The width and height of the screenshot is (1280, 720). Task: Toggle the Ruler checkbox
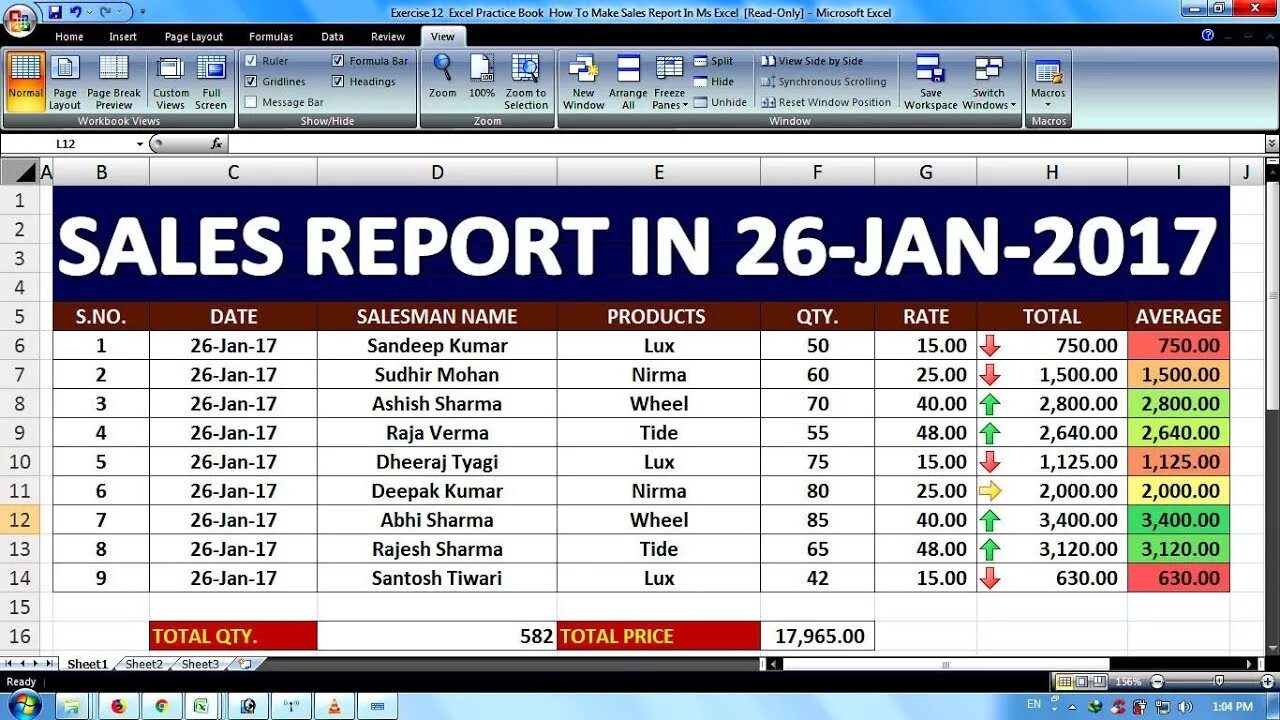(x=251, y=61)
